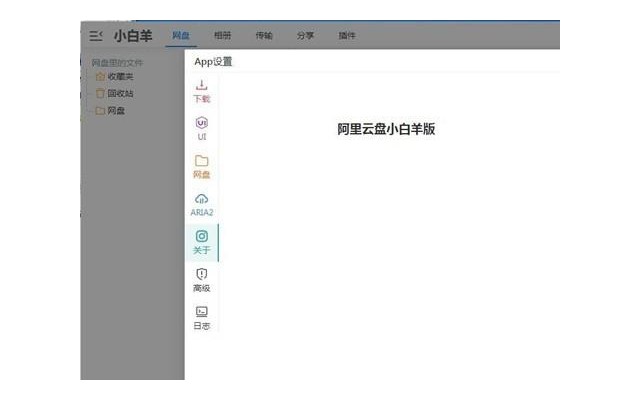Viewport: 640px width, 400px height.
Task: Select 收藏夹 in the file tree
Action: tap(114, 76)
